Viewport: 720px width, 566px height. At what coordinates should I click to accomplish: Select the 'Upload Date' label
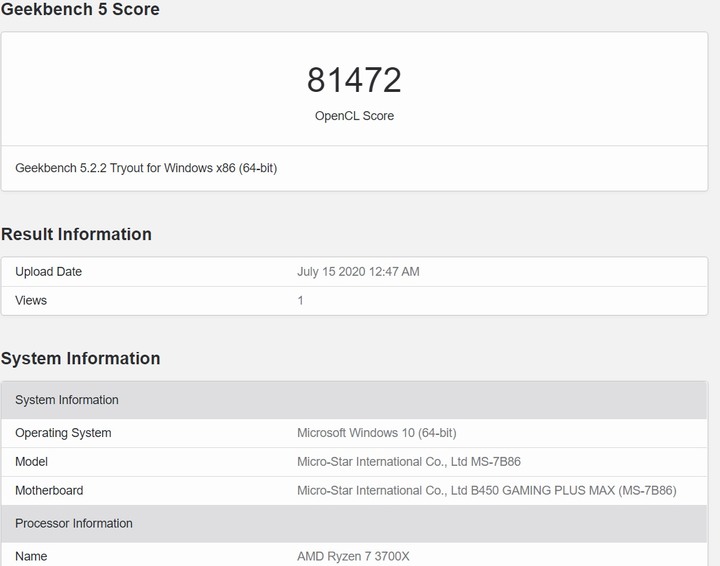click(48, 272)
